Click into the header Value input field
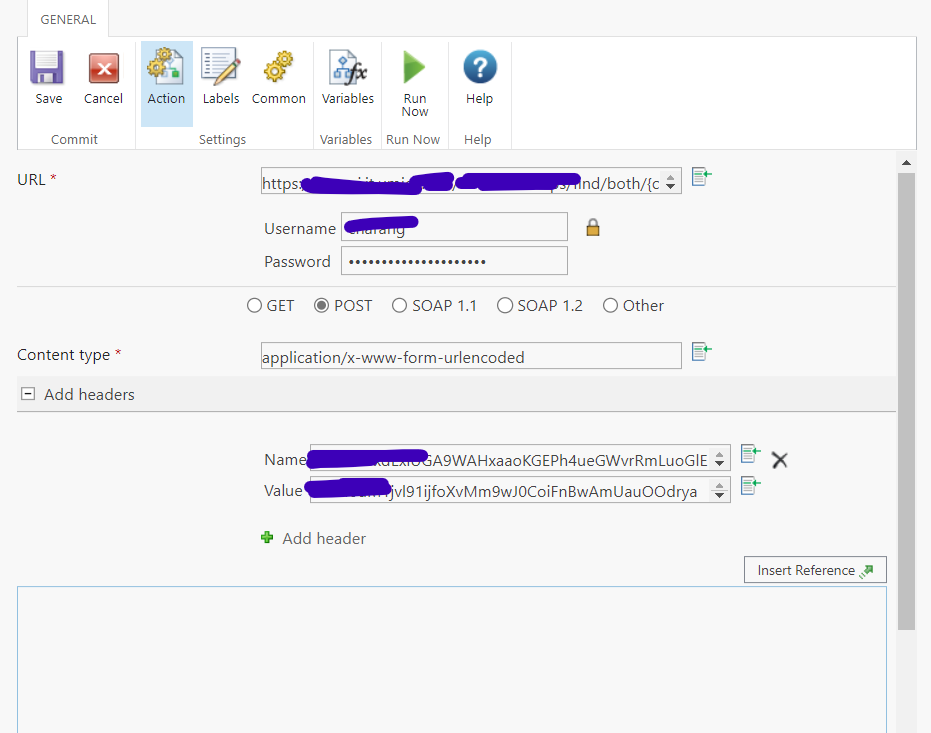This screenshot has height=733, width=931. [520, 490]
